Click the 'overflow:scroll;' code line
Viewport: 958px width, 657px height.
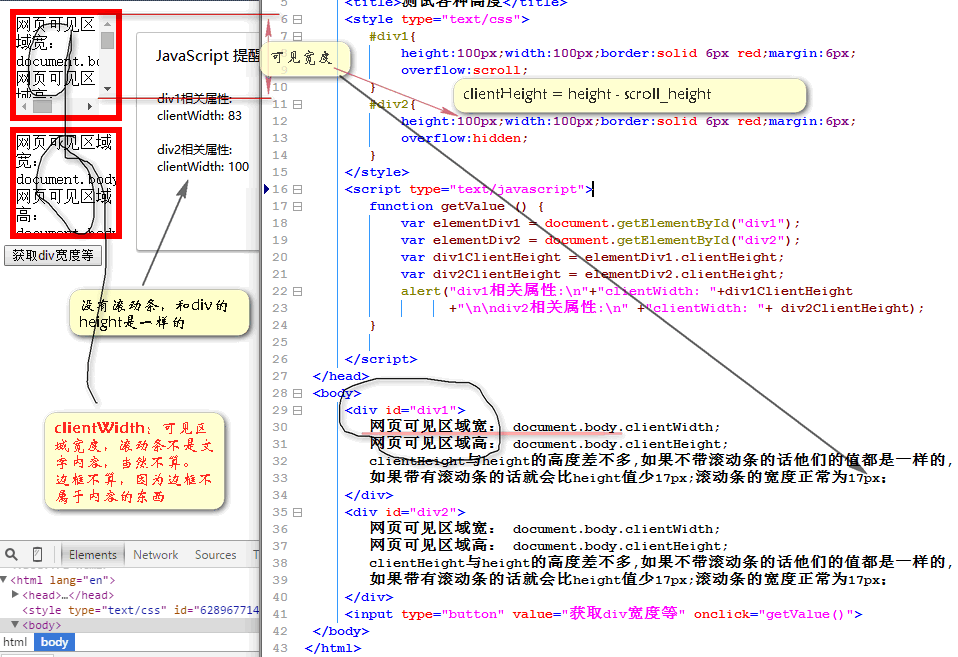coord(464,70)
